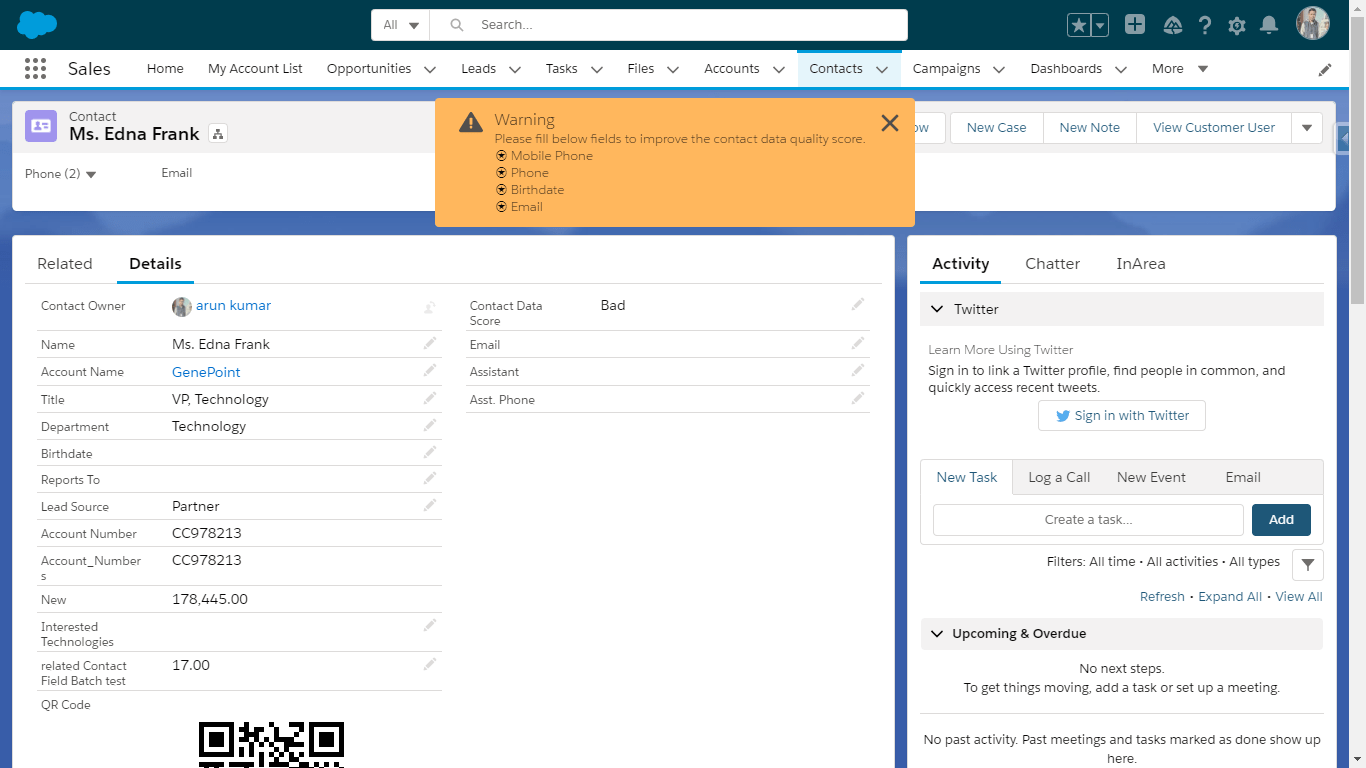Click the Add task button
Viewport: 1366px width, 768px height.
[1281, 520]
